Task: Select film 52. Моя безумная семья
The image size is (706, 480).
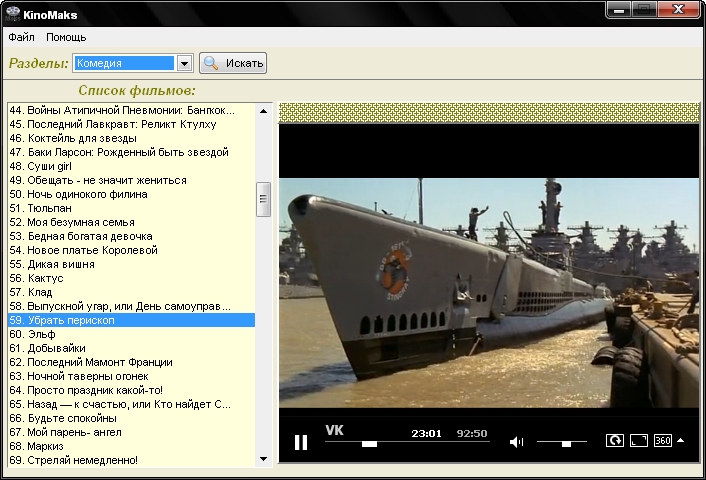Action: pyautogui.click(x=131, y=222)
